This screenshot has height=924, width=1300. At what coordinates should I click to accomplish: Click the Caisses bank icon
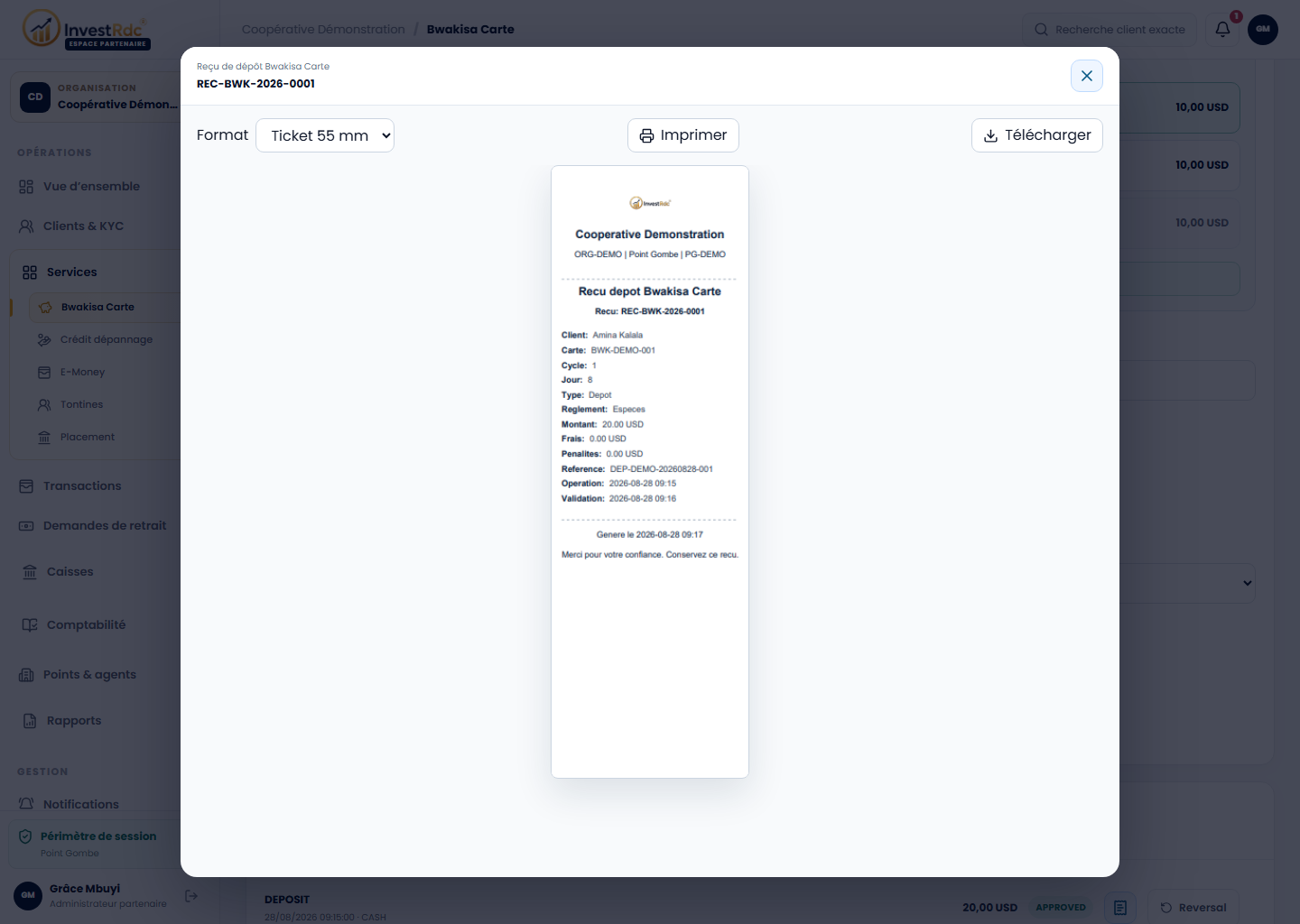(x=30, y=571)
